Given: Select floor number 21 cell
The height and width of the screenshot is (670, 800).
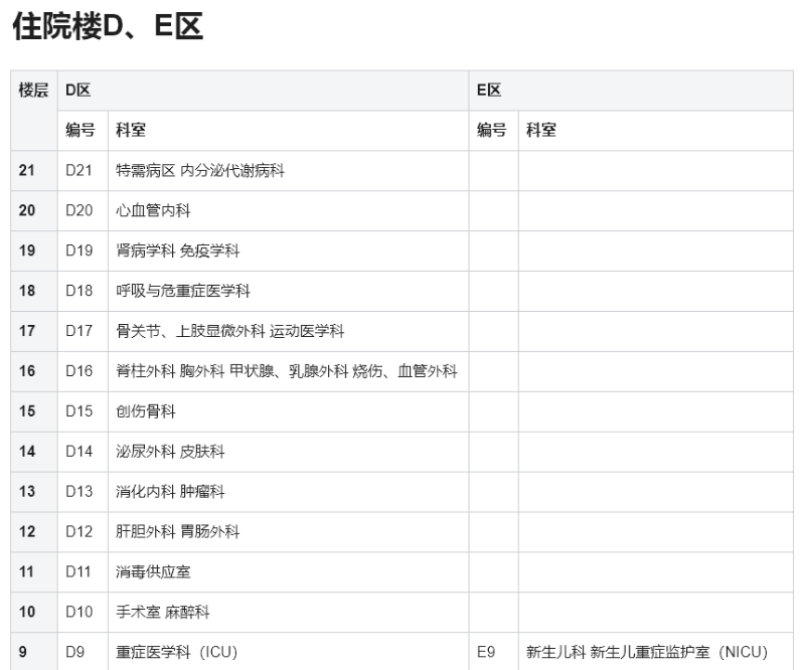Looking at the screenshot, I should [34, 170].
